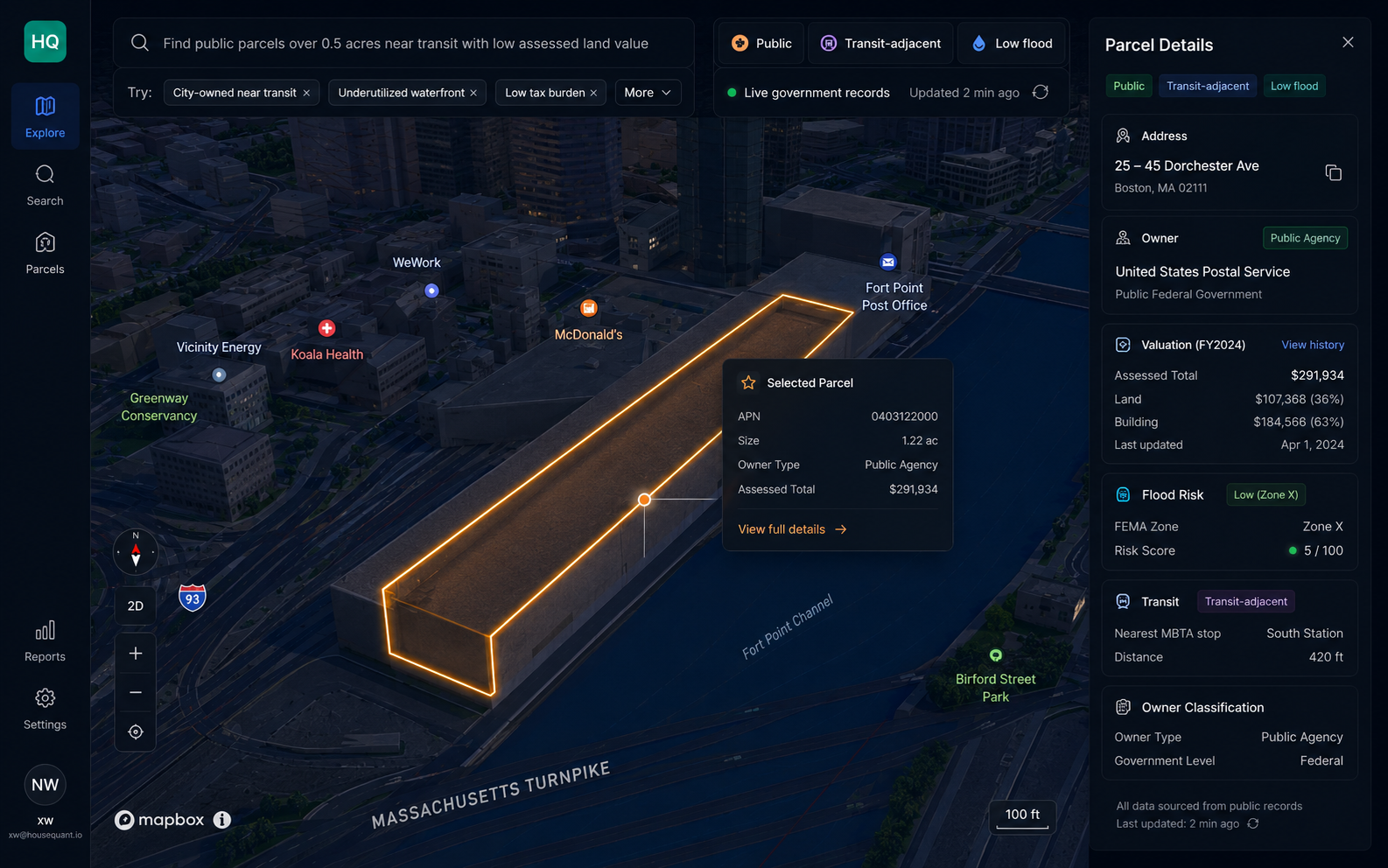
Task: Click the HQ logo
Action: [46, 42]
